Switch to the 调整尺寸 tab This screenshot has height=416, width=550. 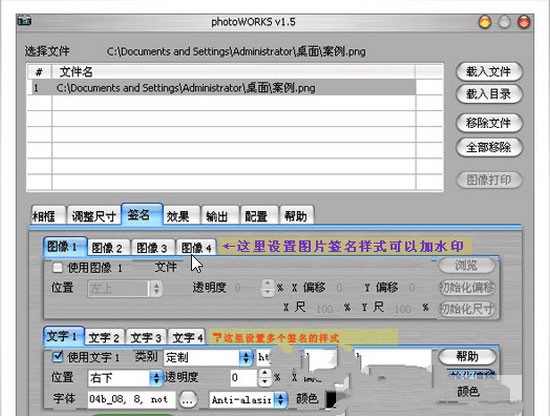94,216
